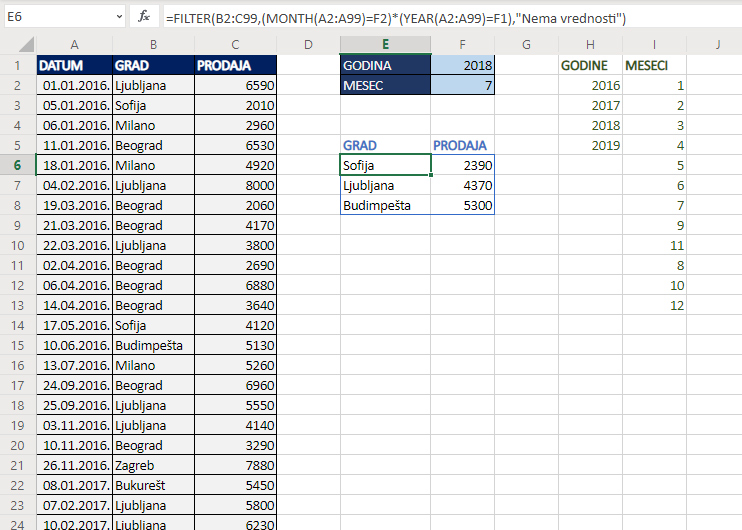Select the 2019 cell under GODINE
The height and width of the screenshot is (530, 742).
coord(590,145)
